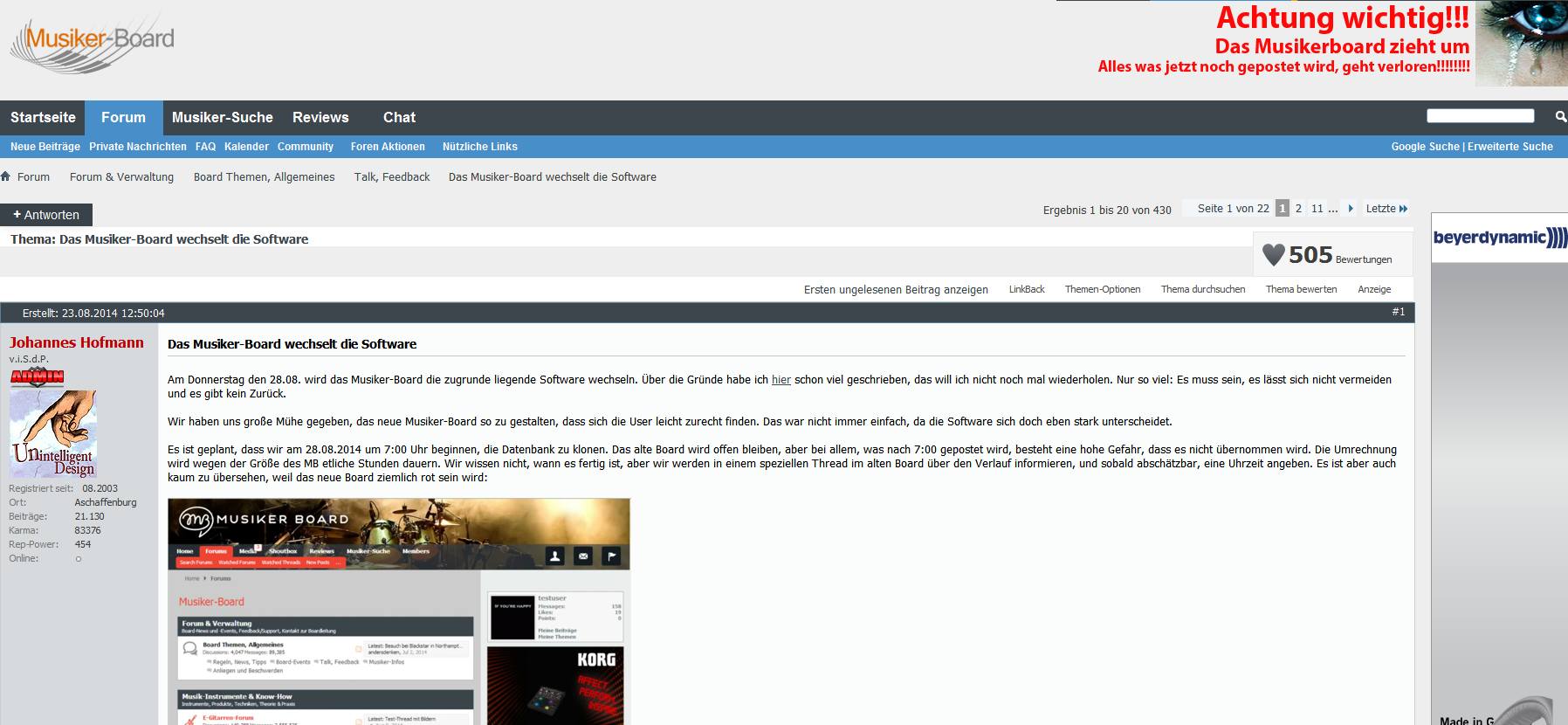Open Neue Beiträge
The height and width of the screenshot is (725, 1568).
[x=45, y=147]
